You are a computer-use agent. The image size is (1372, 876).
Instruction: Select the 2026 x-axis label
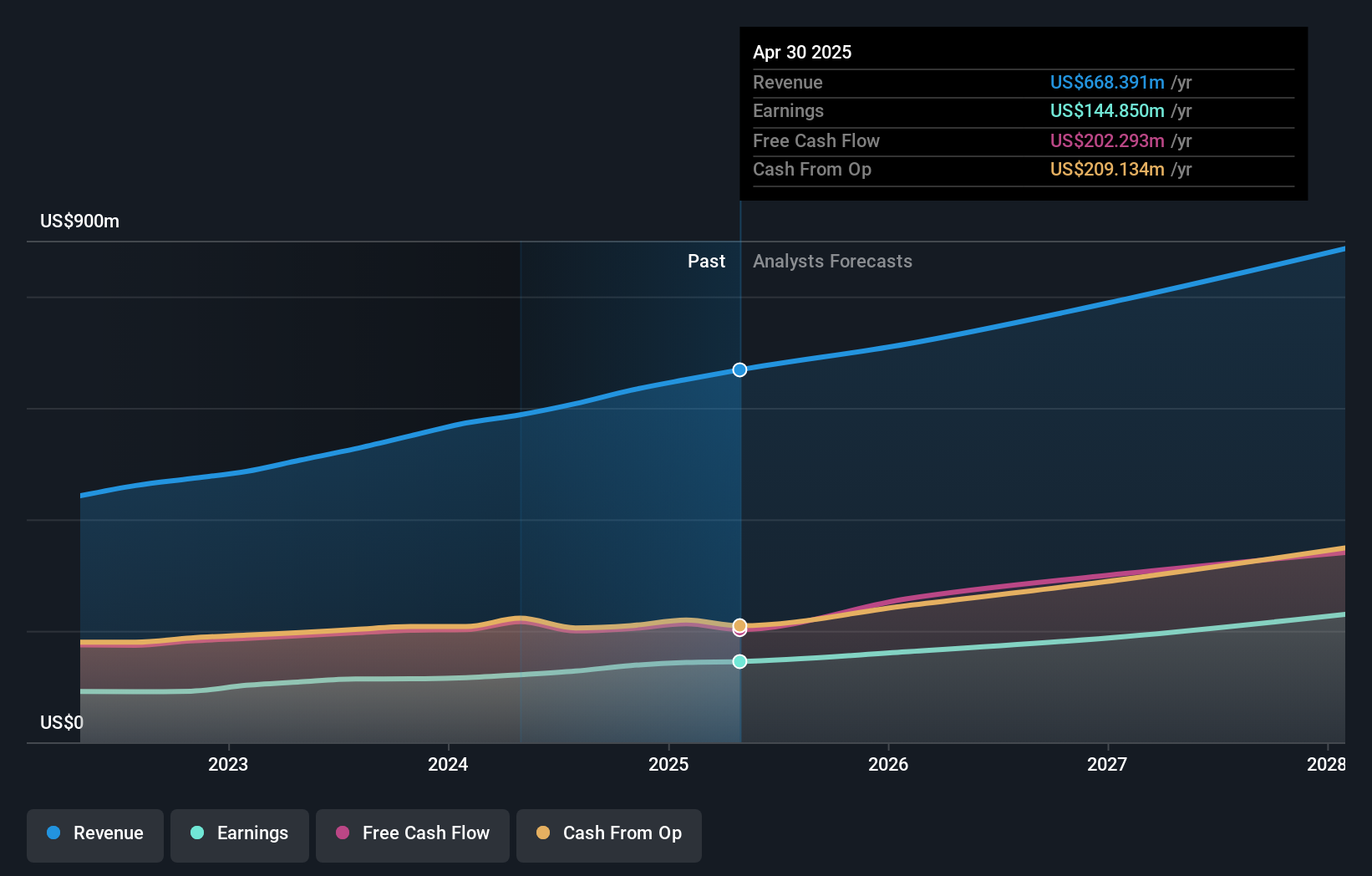pyautogui.click(x=888, y=764)
